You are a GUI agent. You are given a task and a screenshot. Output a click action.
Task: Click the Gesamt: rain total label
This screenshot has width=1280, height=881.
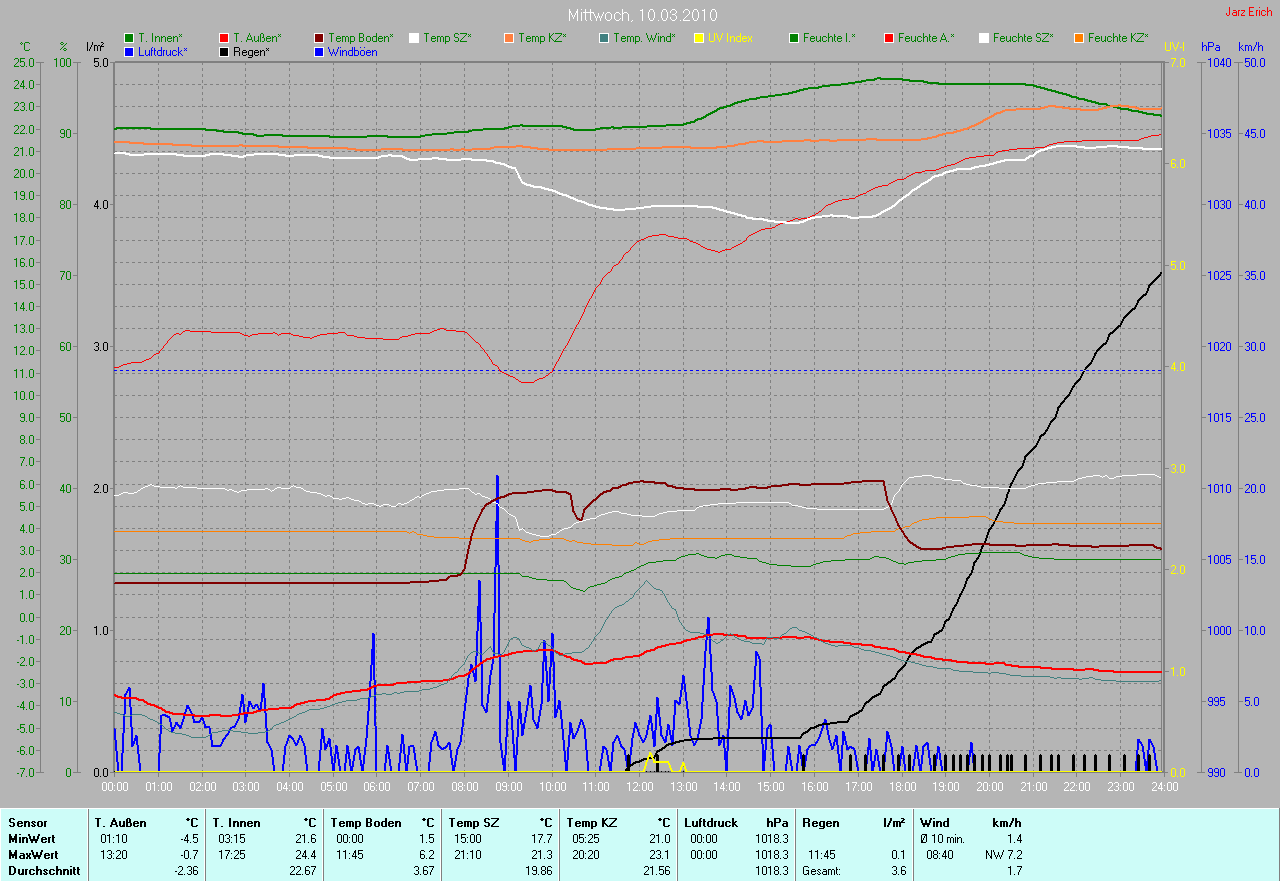pyautogui.click(x=822, y=871)
